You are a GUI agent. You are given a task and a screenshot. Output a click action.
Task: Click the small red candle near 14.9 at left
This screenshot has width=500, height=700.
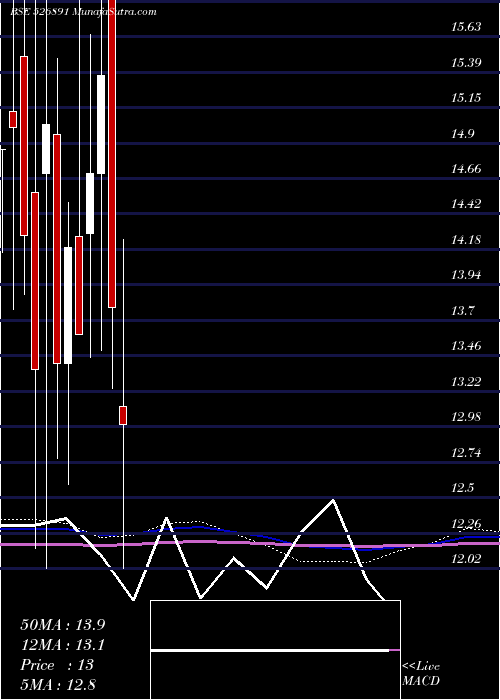[13, 119]
